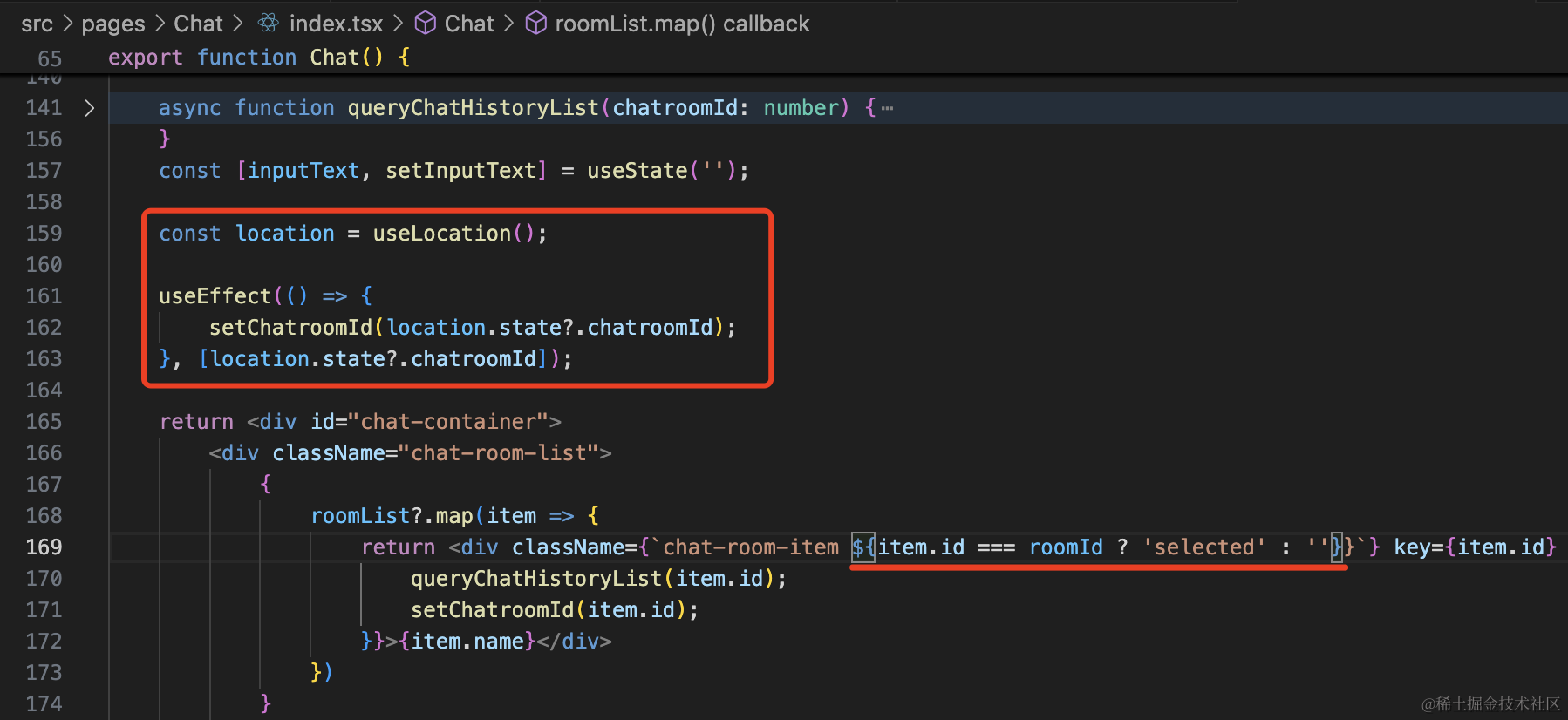Jump to sticky header export function Chat()
The width and height of the screenshot is (1568, 720).
click(x=258, y=58)
